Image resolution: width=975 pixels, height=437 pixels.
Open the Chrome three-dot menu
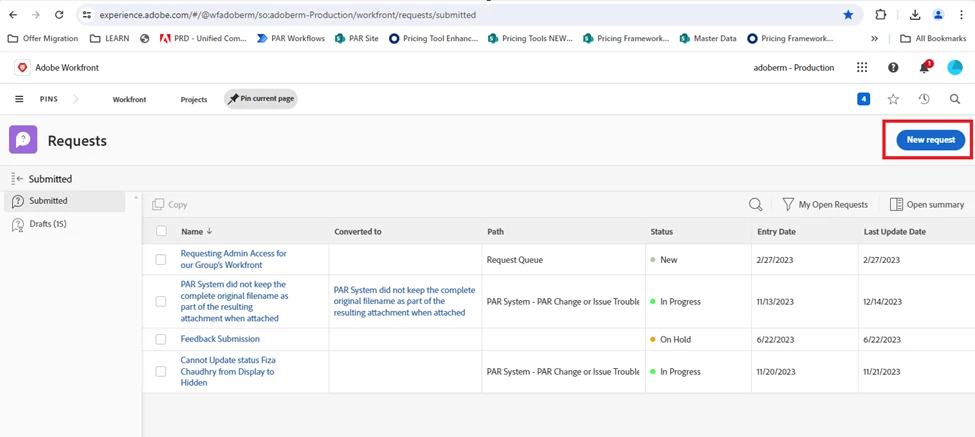(x=961, y=14)
